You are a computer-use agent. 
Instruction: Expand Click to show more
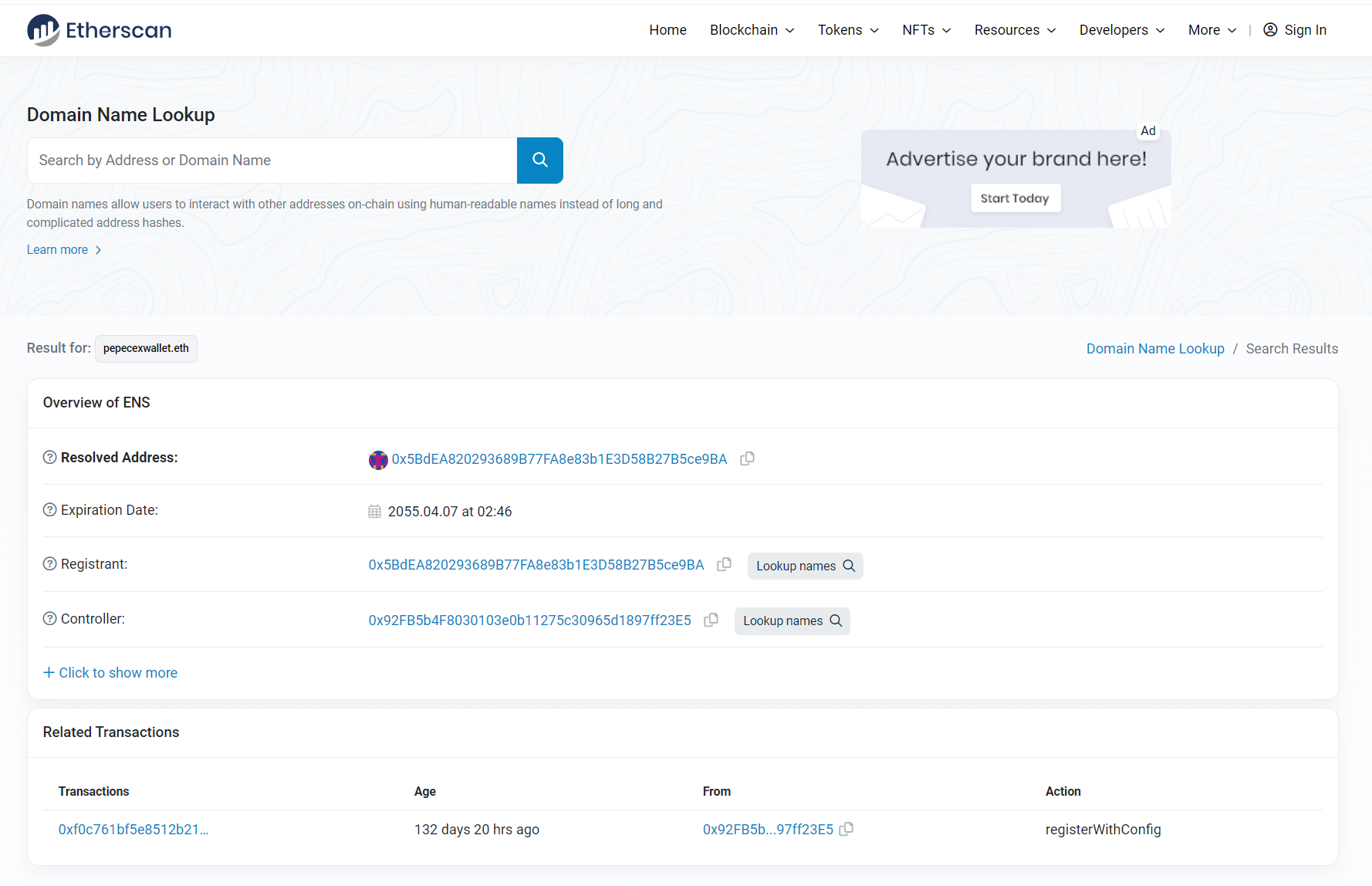click(x=110, y=672)
